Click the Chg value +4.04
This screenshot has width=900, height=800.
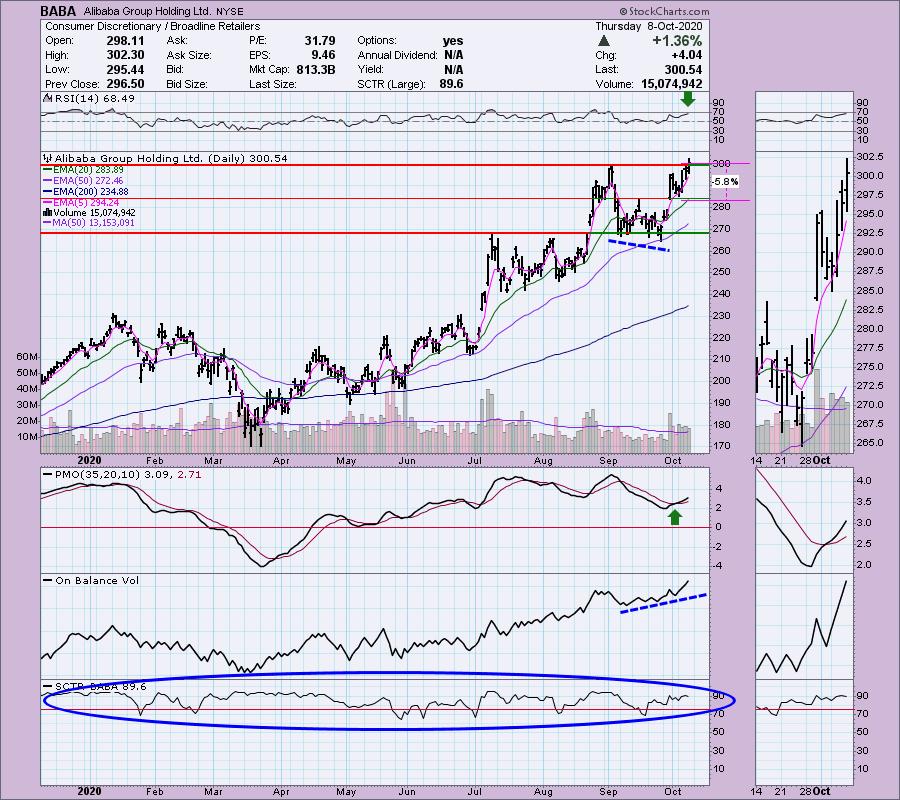(x=686, y=55)
